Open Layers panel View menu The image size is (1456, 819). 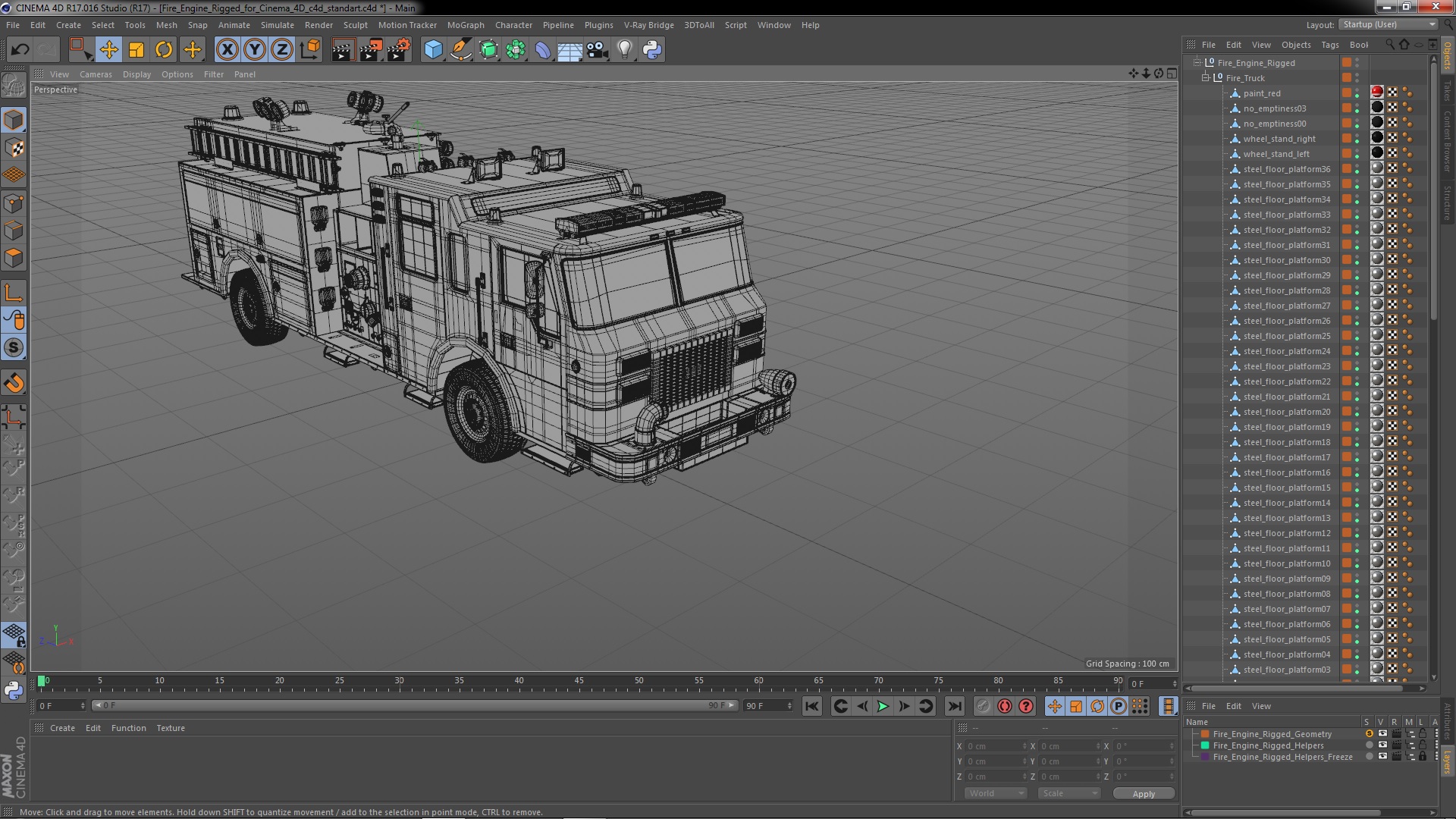pos(1261,706)
